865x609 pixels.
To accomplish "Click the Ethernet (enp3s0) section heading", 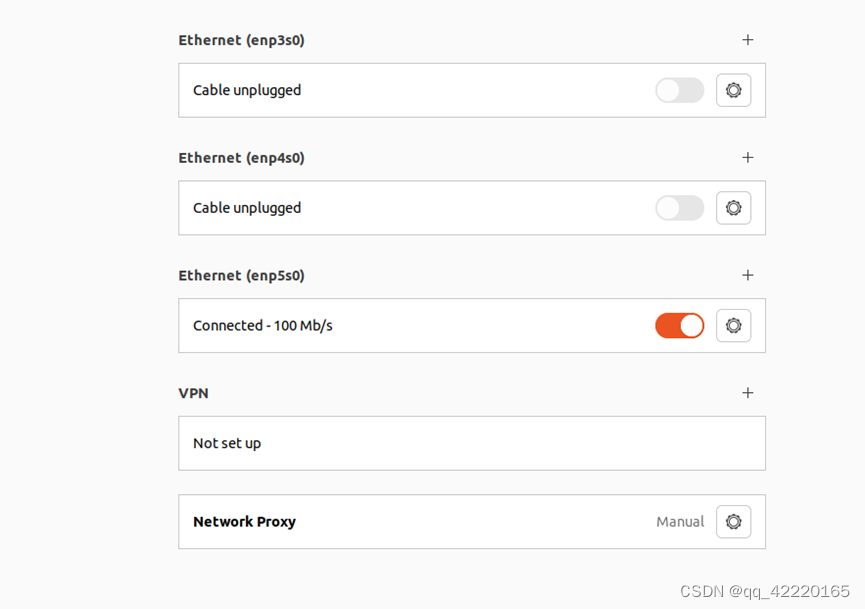I will [x=241, y=40].
